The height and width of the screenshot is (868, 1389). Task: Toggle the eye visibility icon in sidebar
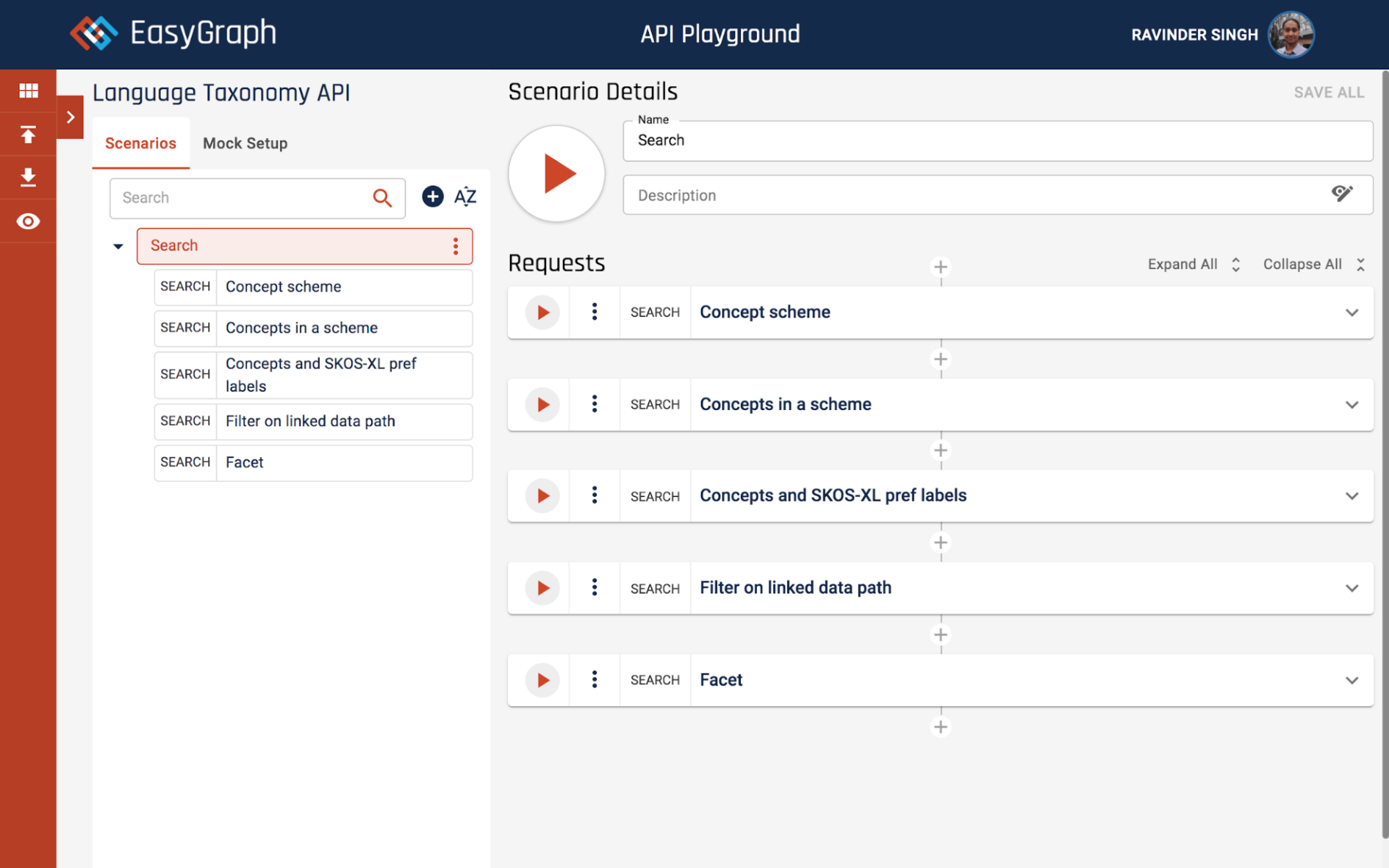point(28,221)
